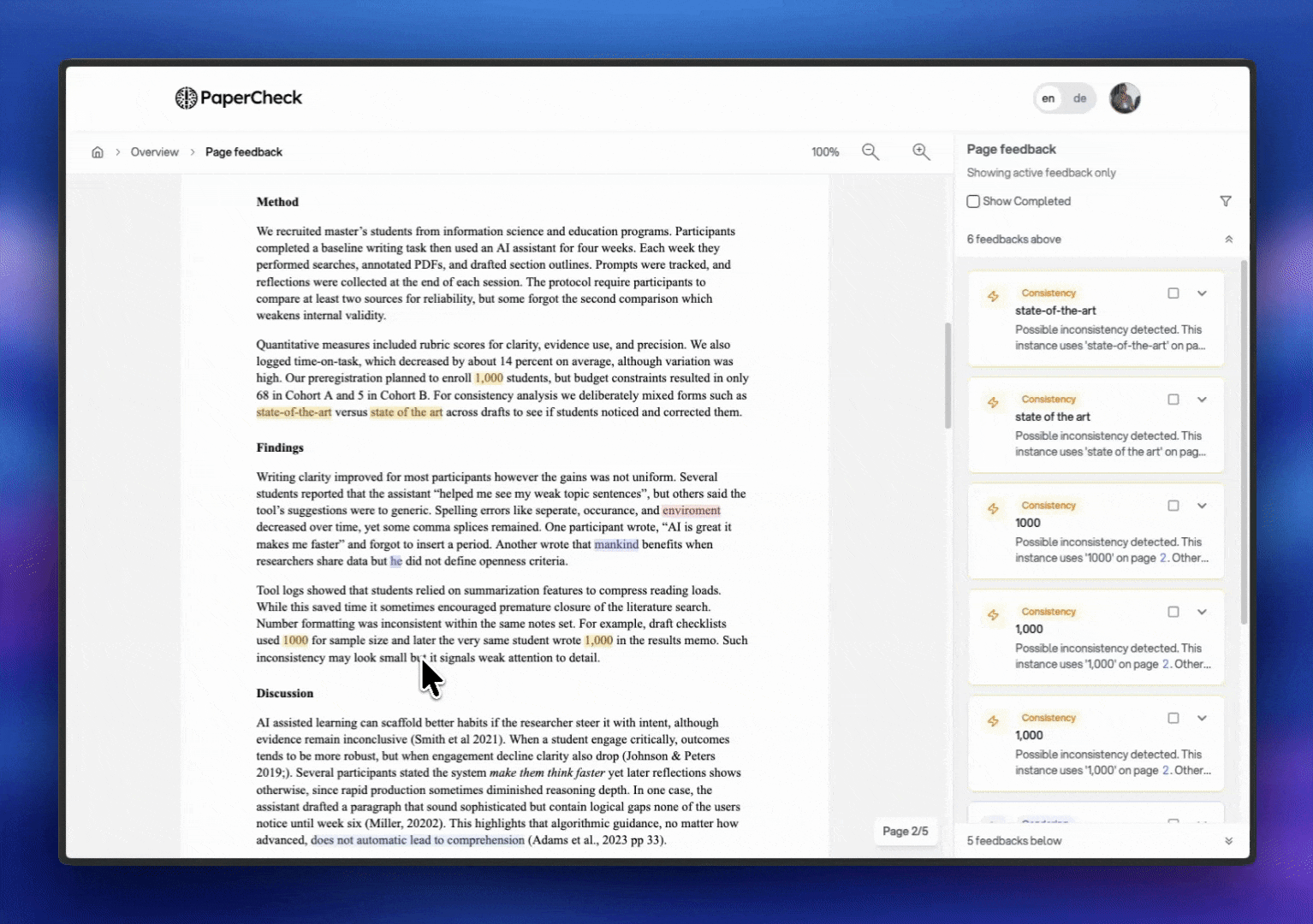Click the 'state of the art' feedback card title

click(1053, 417)
